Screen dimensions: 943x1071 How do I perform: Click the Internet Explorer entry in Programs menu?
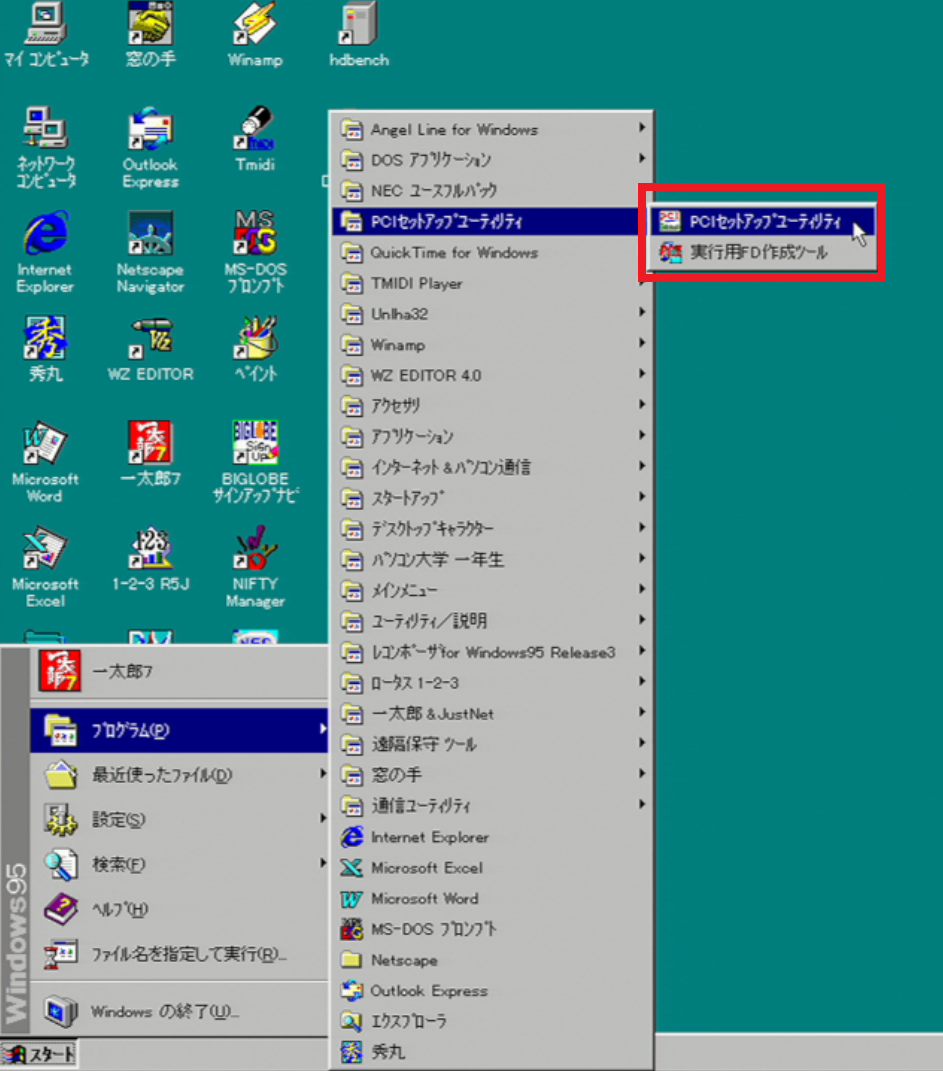(x=492, y=837)
